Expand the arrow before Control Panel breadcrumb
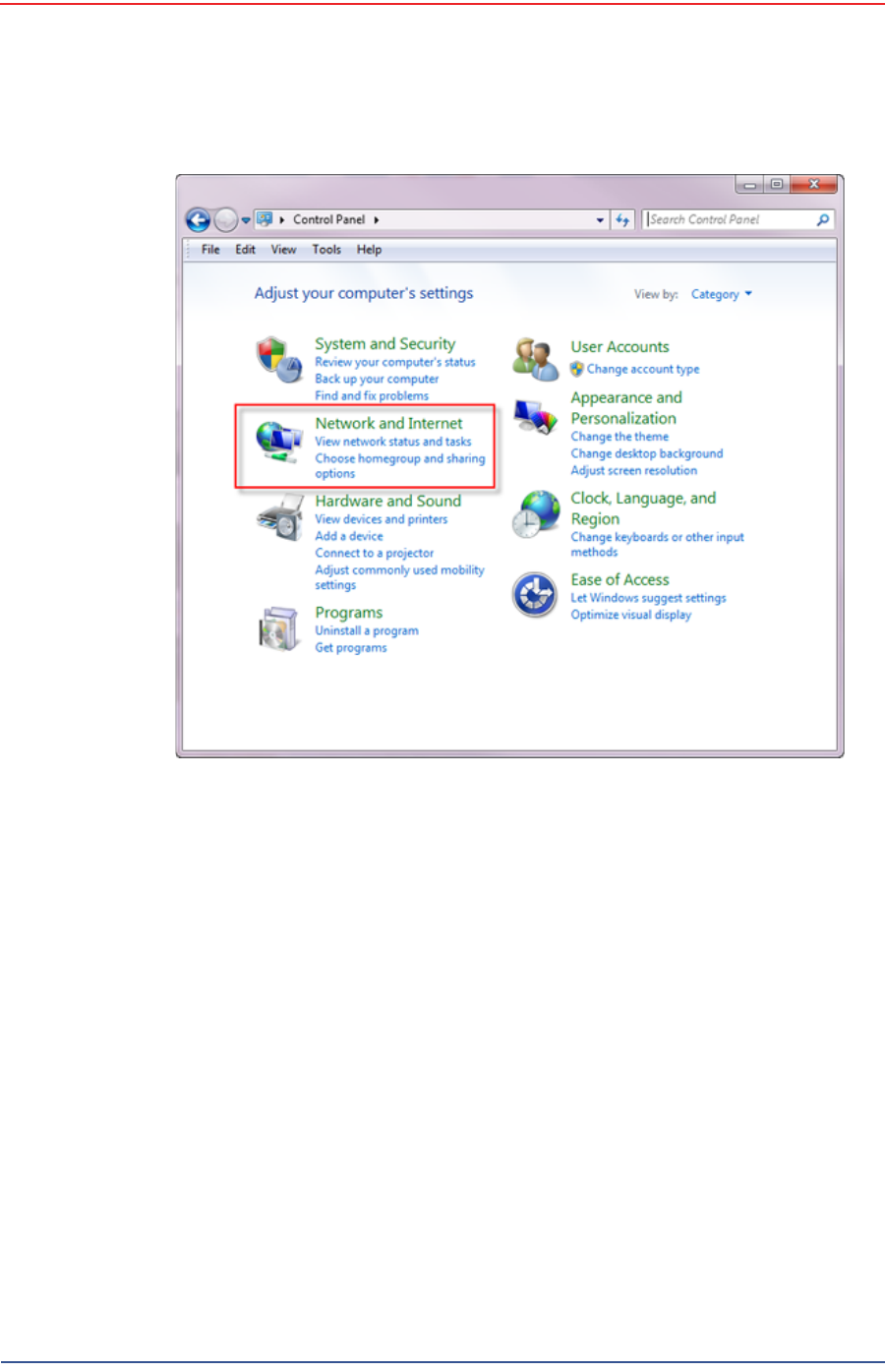The width and height of the screenshot is (885, 1372). (x=282, y=220)
